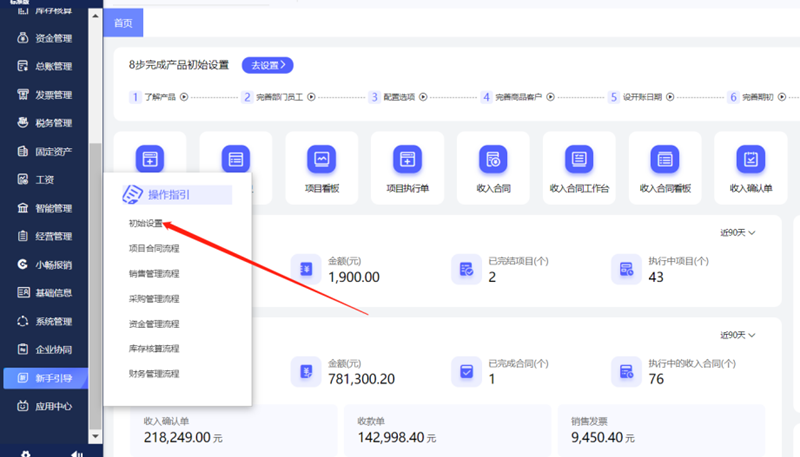
Task: Switch to the 首页 tab
Action: pyautogui.click(x=123, y=22)
